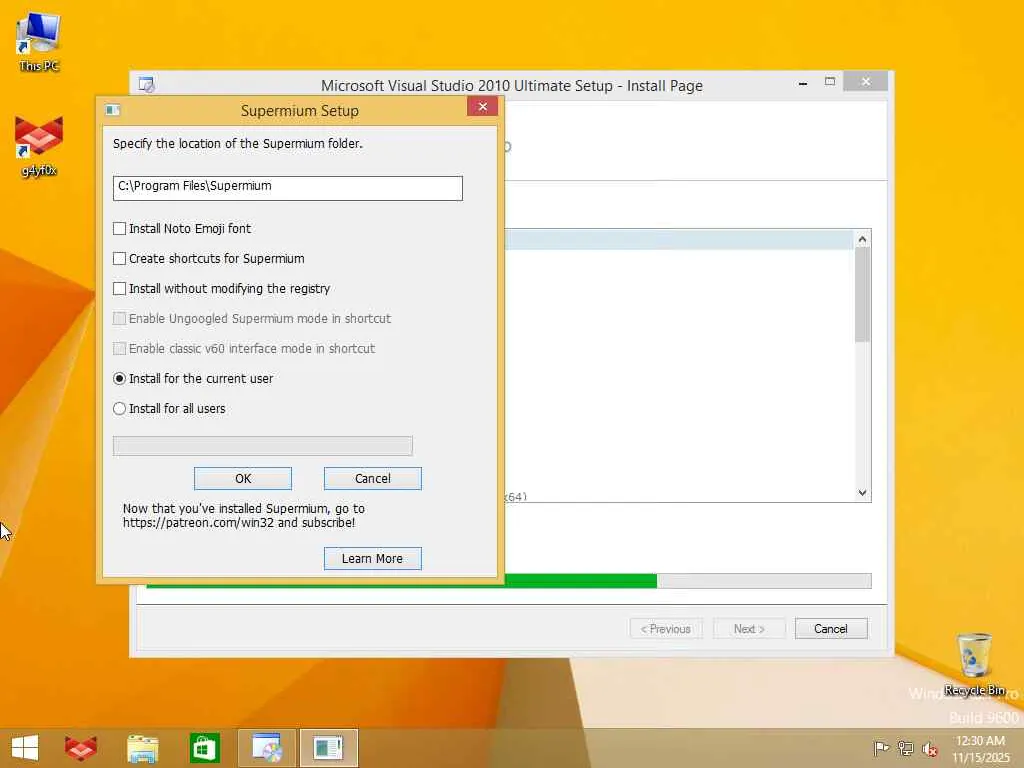Click the Previous button in Visual Studio setup
This screenshot has width=1024, height=768.
point(666,629)
